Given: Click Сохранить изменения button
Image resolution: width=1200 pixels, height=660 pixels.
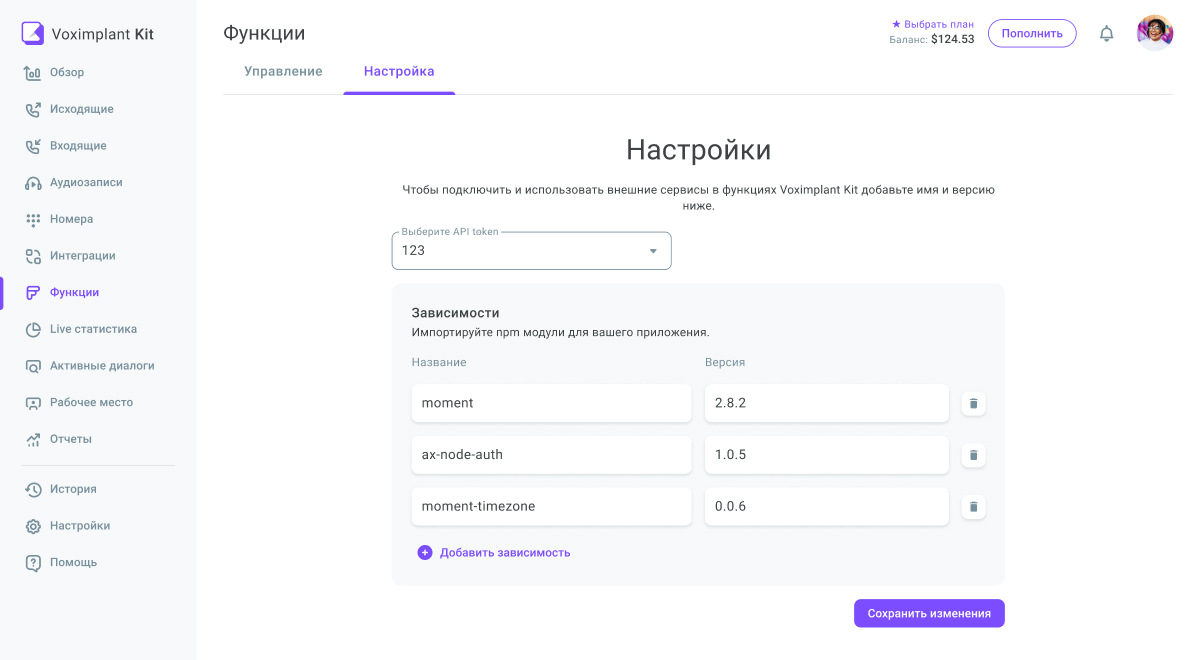Looking at the screenshot, I should click(929, 614).
